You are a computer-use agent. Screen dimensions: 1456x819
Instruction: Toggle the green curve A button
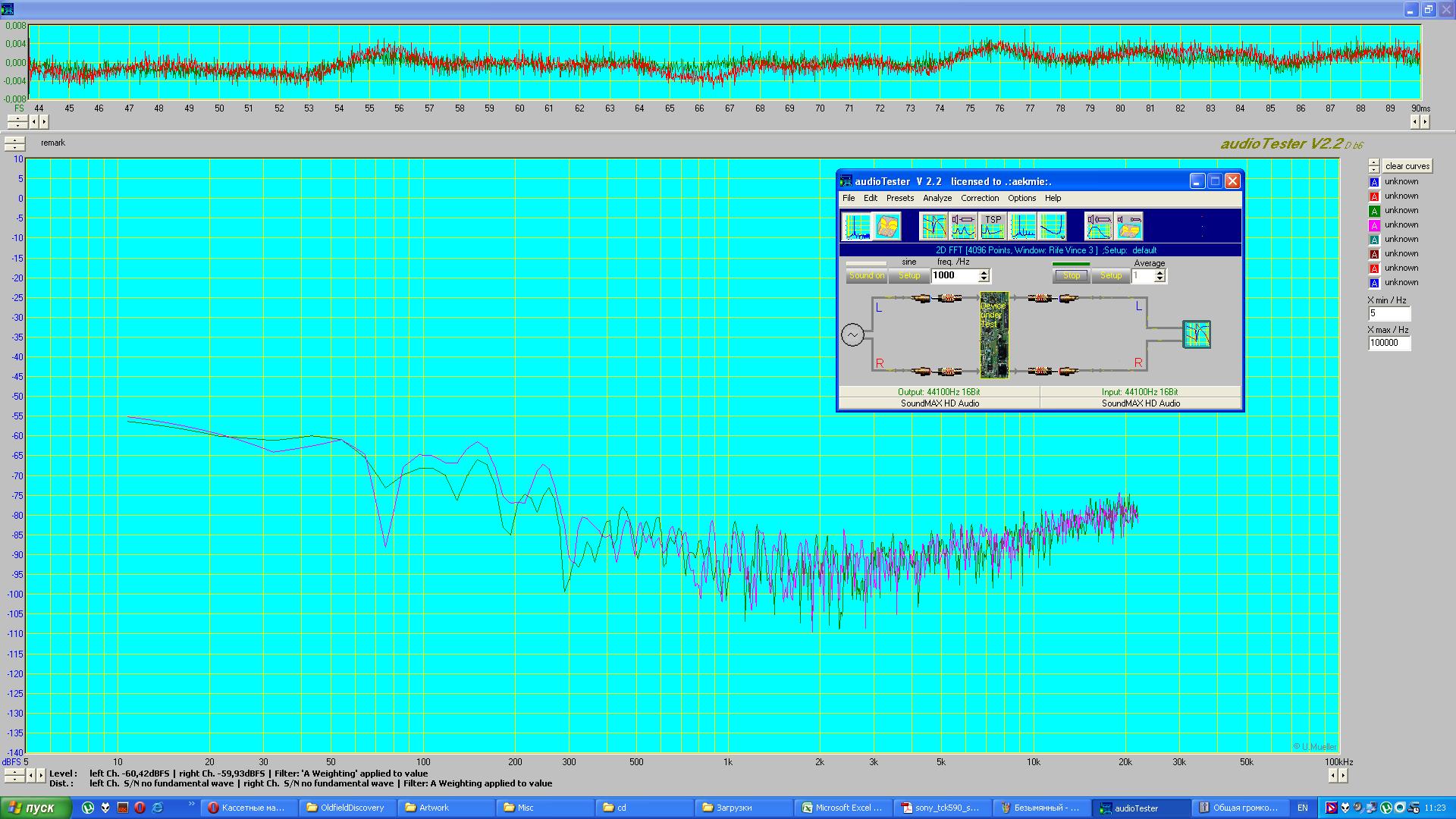pyautogui.click(x=1373, y=211)
